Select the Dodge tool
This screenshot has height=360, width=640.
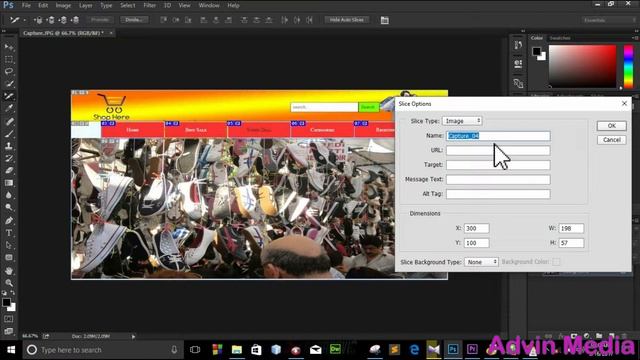click(x=9, y=207)
